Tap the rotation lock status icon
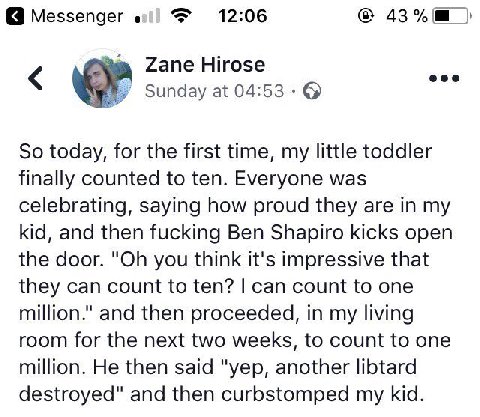 coord(366,16)
